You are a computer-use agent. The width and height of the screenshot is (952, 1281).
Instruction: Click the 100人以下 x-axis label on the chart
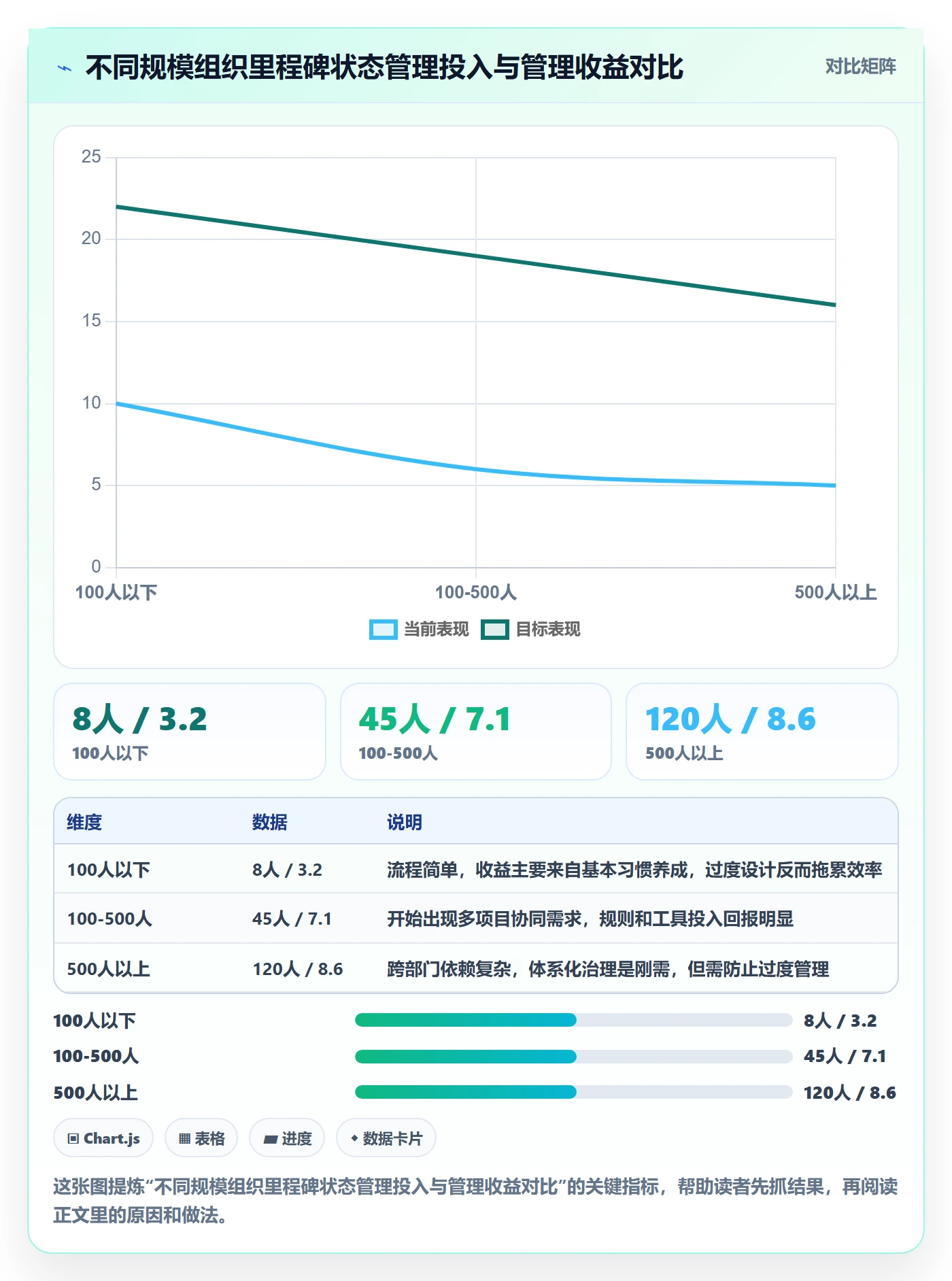pyautogui.click(x=116, y=592)
